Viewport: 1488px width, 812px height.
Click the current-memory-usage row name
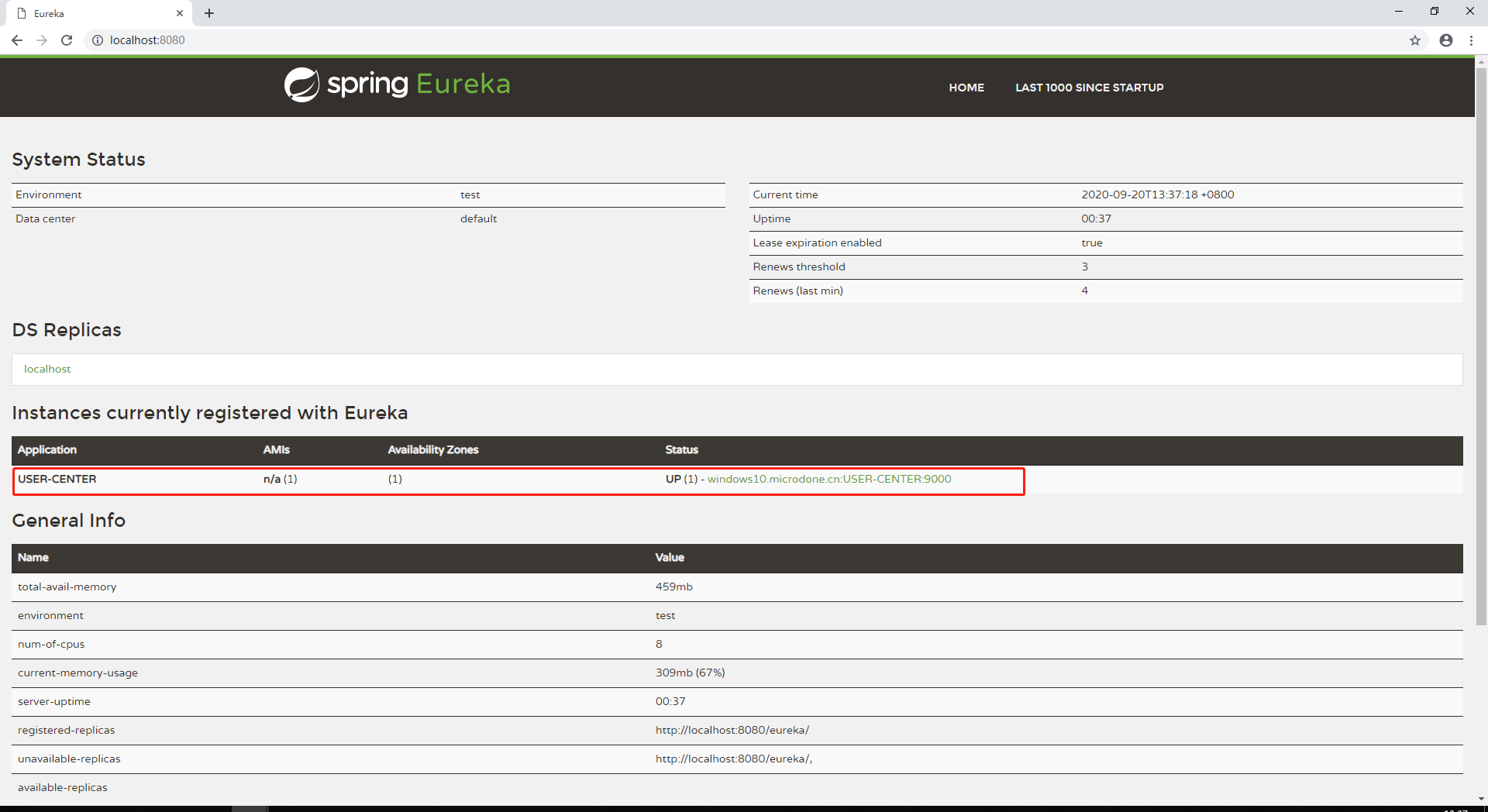[78, 673]
